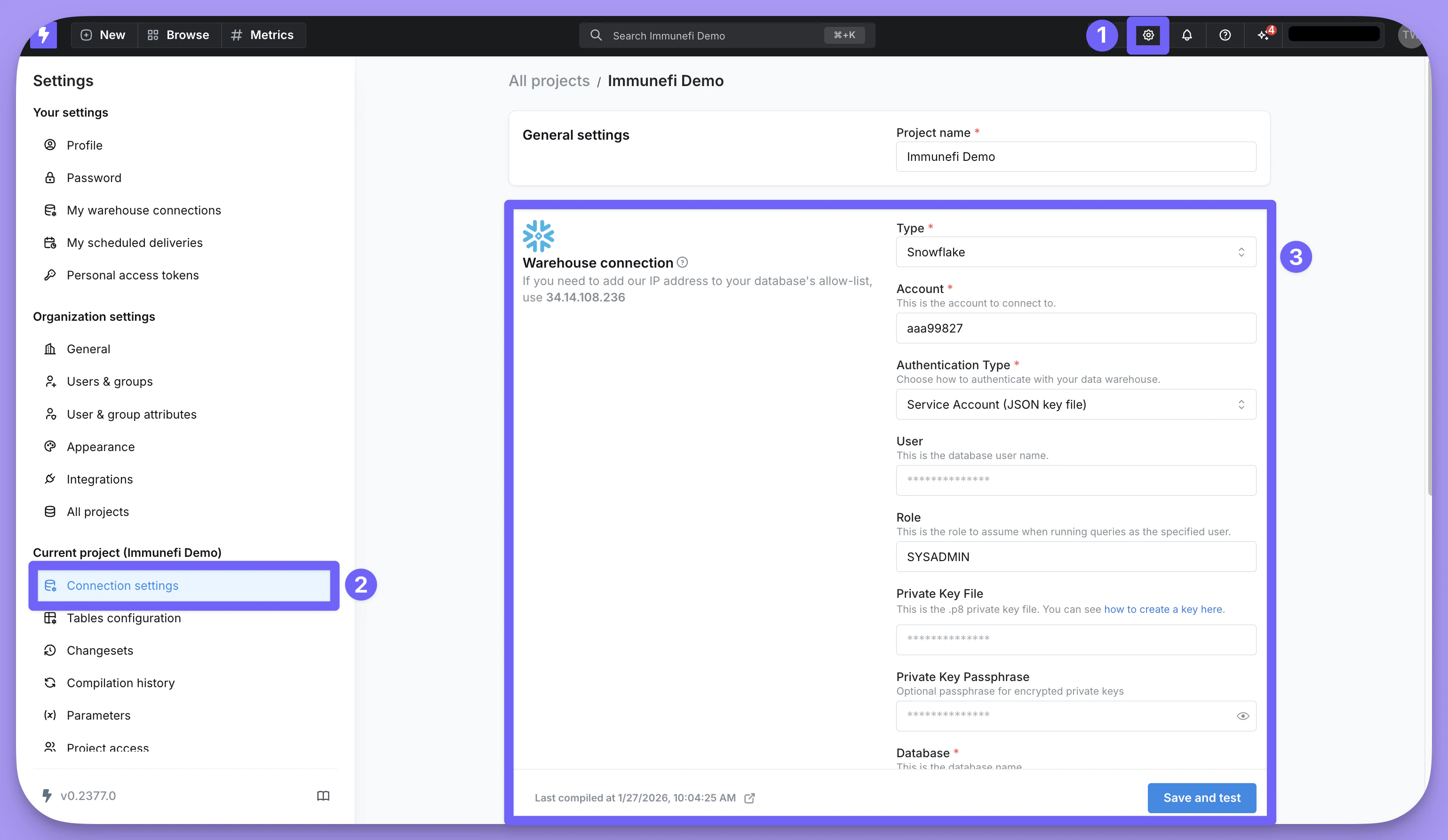
Task: Click the Role input field
Action: (x=1076, y=557)
